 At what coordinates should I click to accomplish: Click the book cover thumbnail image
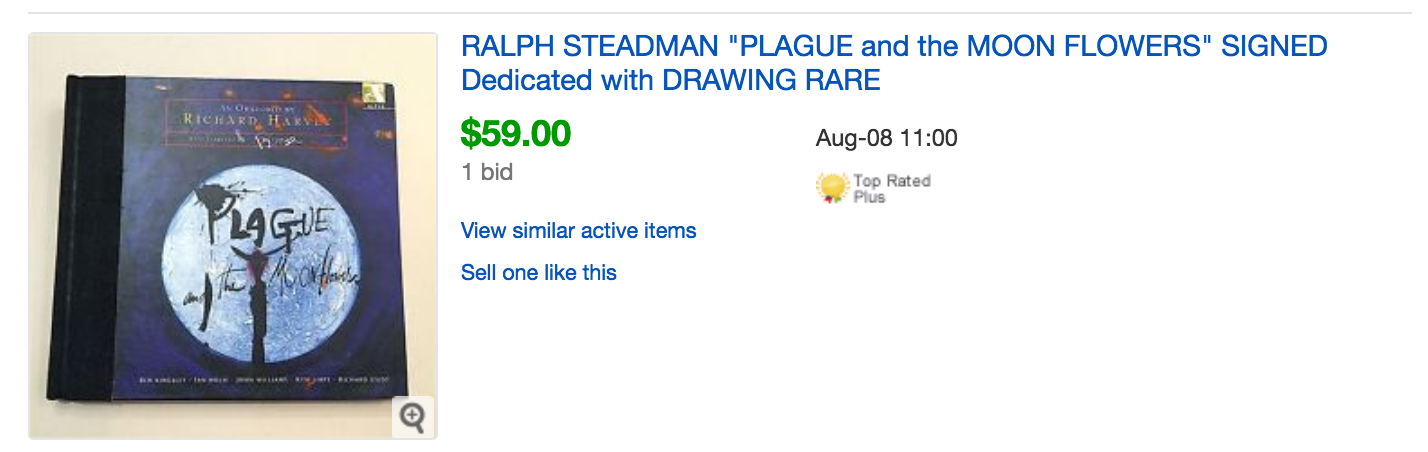click(x=233, y=236)
